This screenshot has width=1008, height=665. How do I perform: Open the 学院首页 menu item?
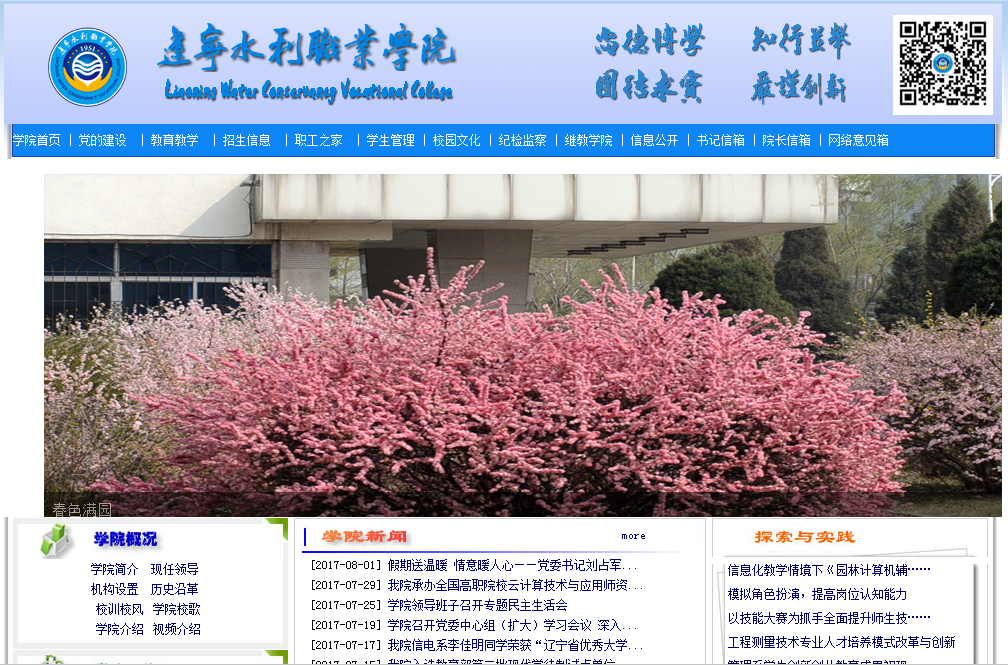pyautogui.click(x=37, y=141)
